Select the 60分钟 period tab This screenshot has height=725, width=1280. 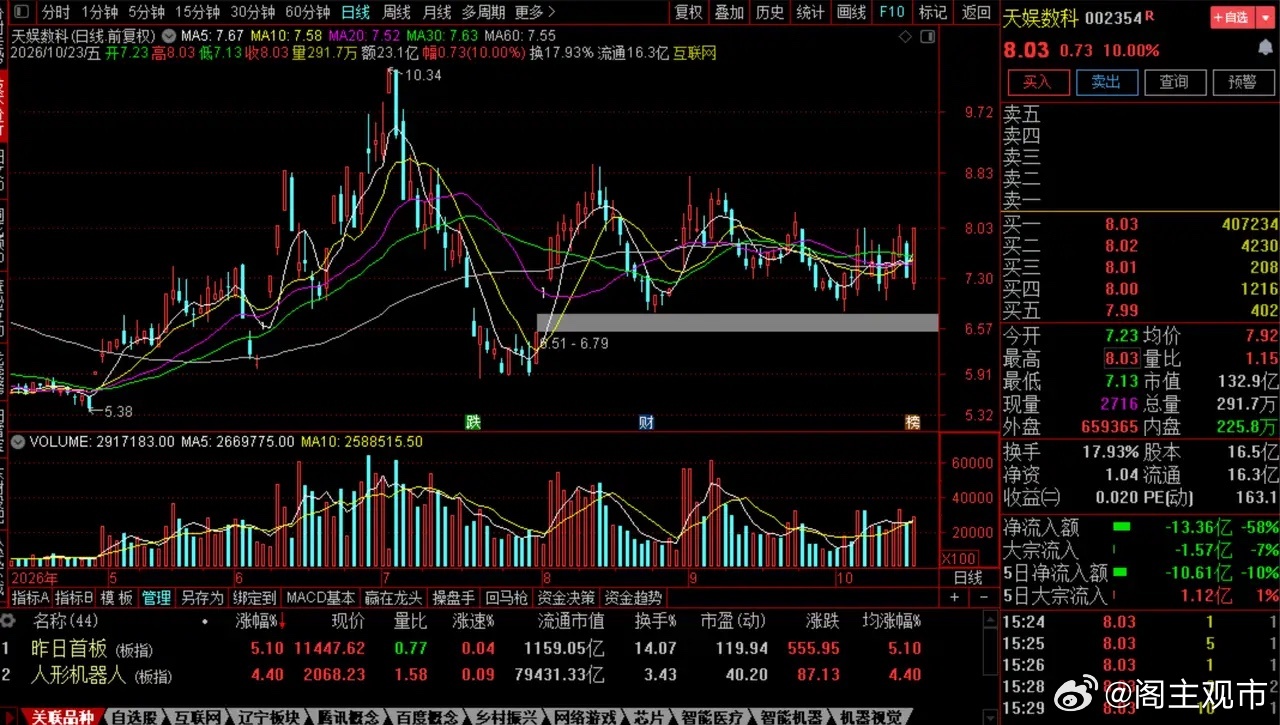[307, 12]
